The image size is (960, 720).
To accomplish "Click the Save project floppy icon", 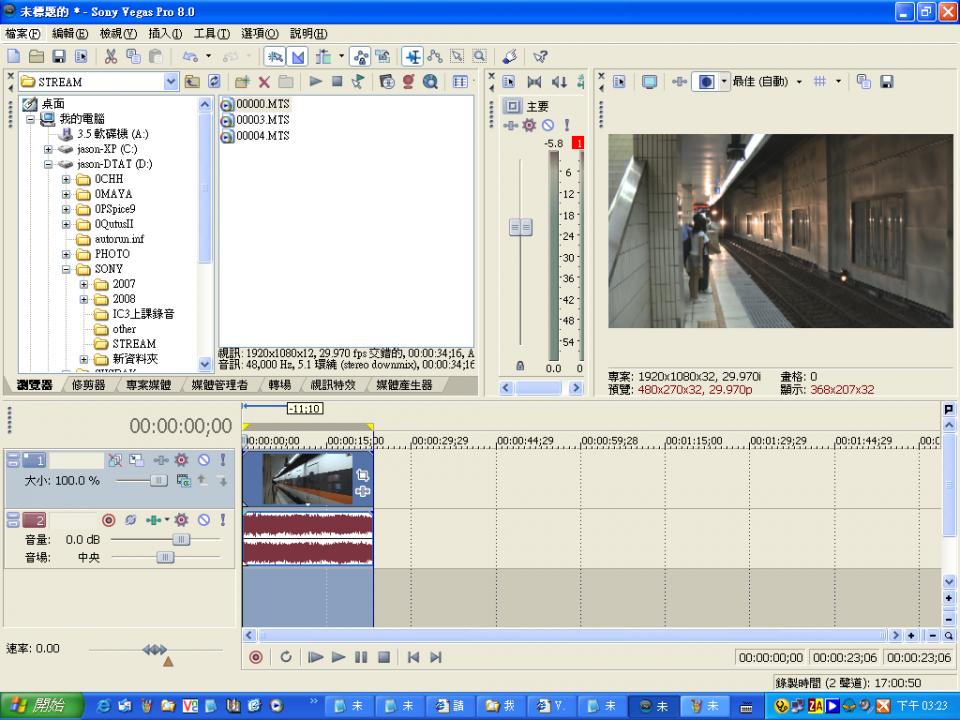I will click(59, 57).
